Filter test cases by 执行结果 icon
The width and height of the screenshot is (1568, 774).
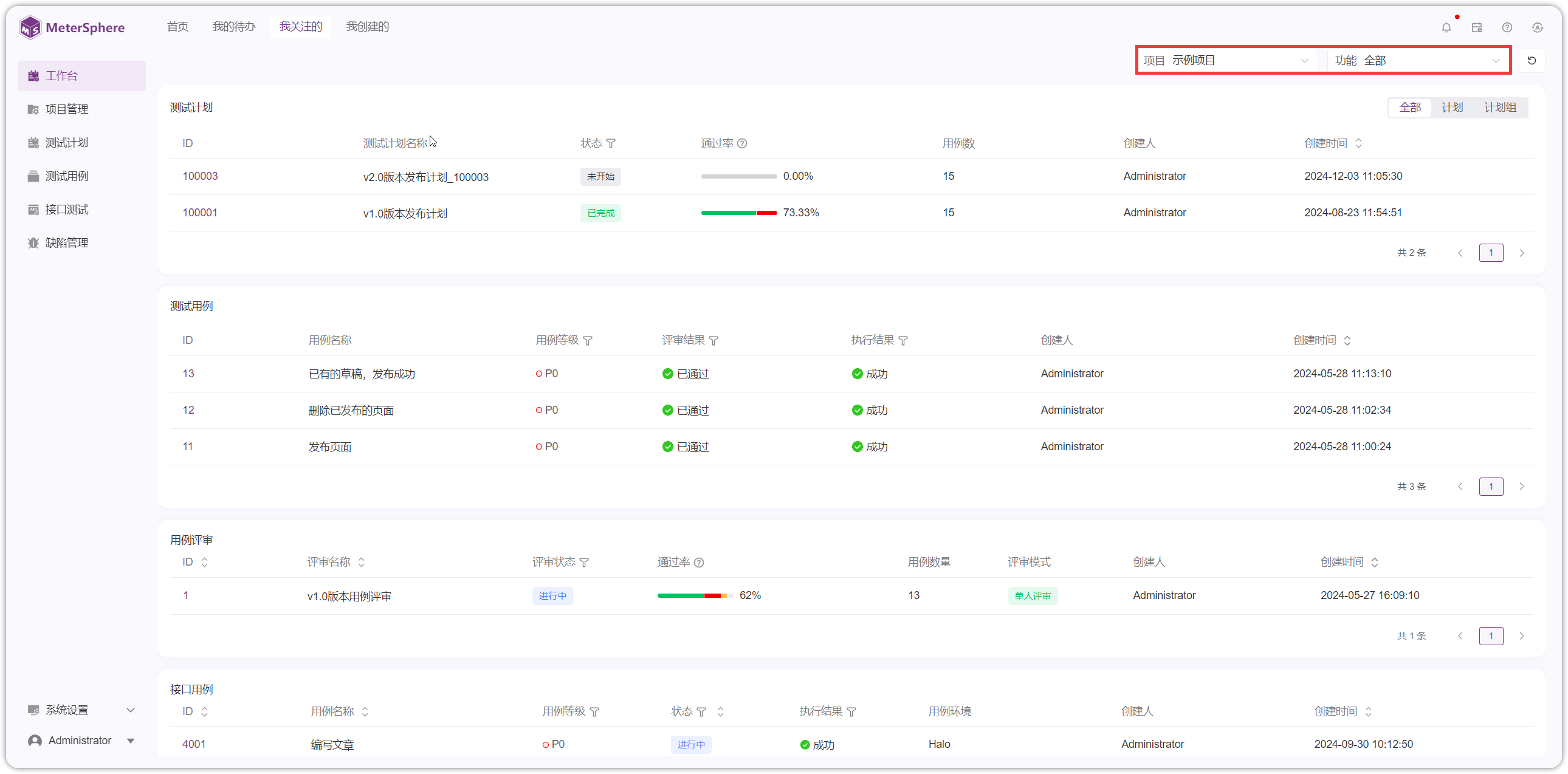point(903,341)
